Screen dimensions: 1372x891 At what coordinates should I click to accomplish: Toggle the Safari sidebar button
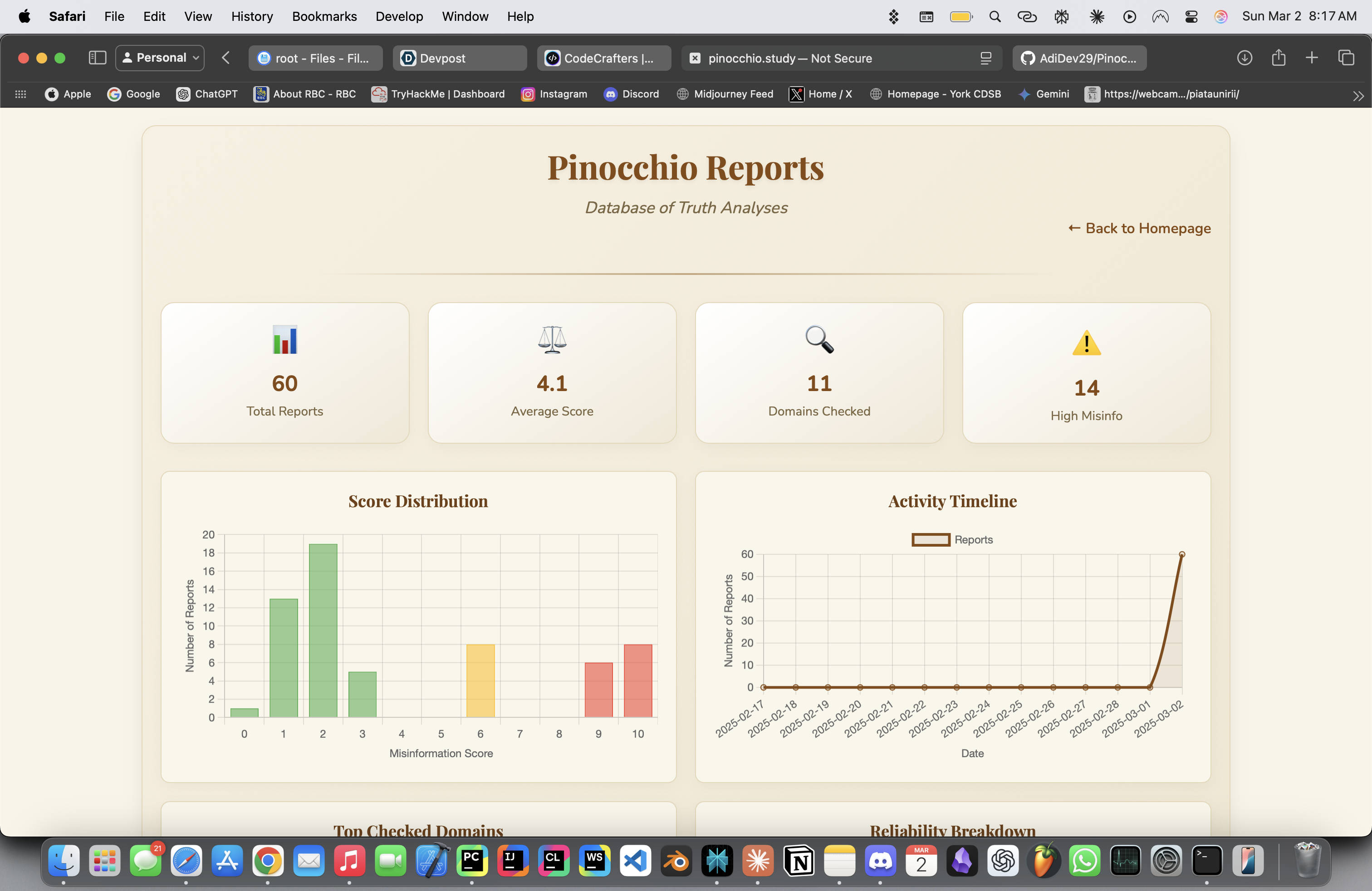97,58
